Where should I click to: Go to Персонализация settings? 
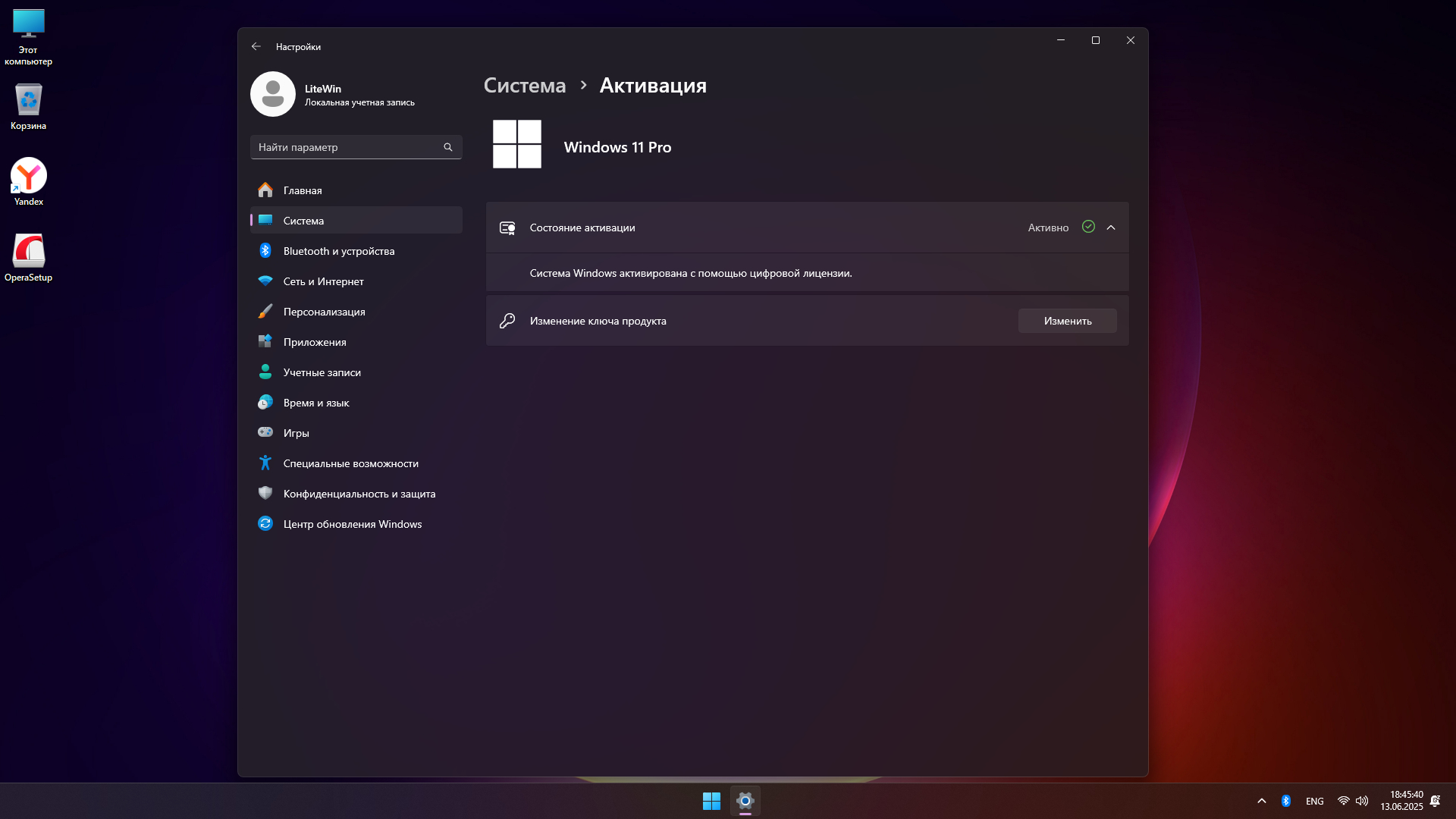point(324,312)
